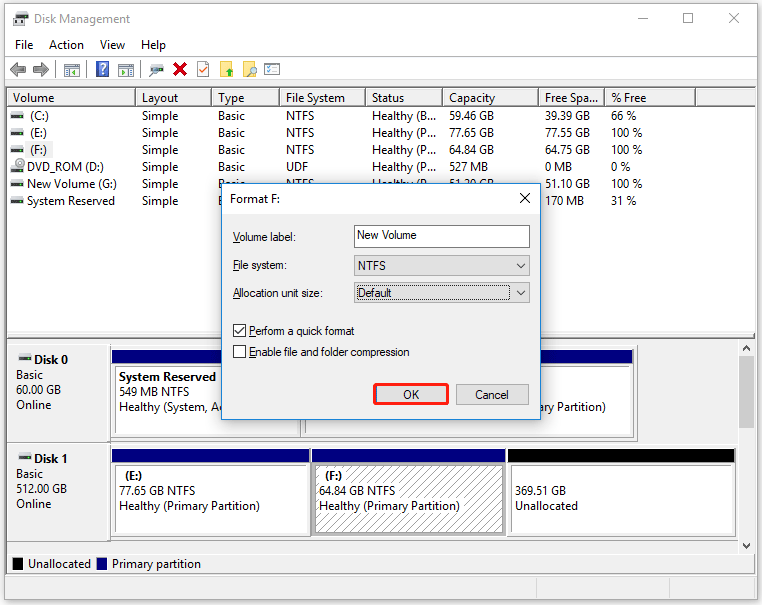762x605 pixels.
Task: Click the 31 % free cell
Action: (x=623, y=201)
